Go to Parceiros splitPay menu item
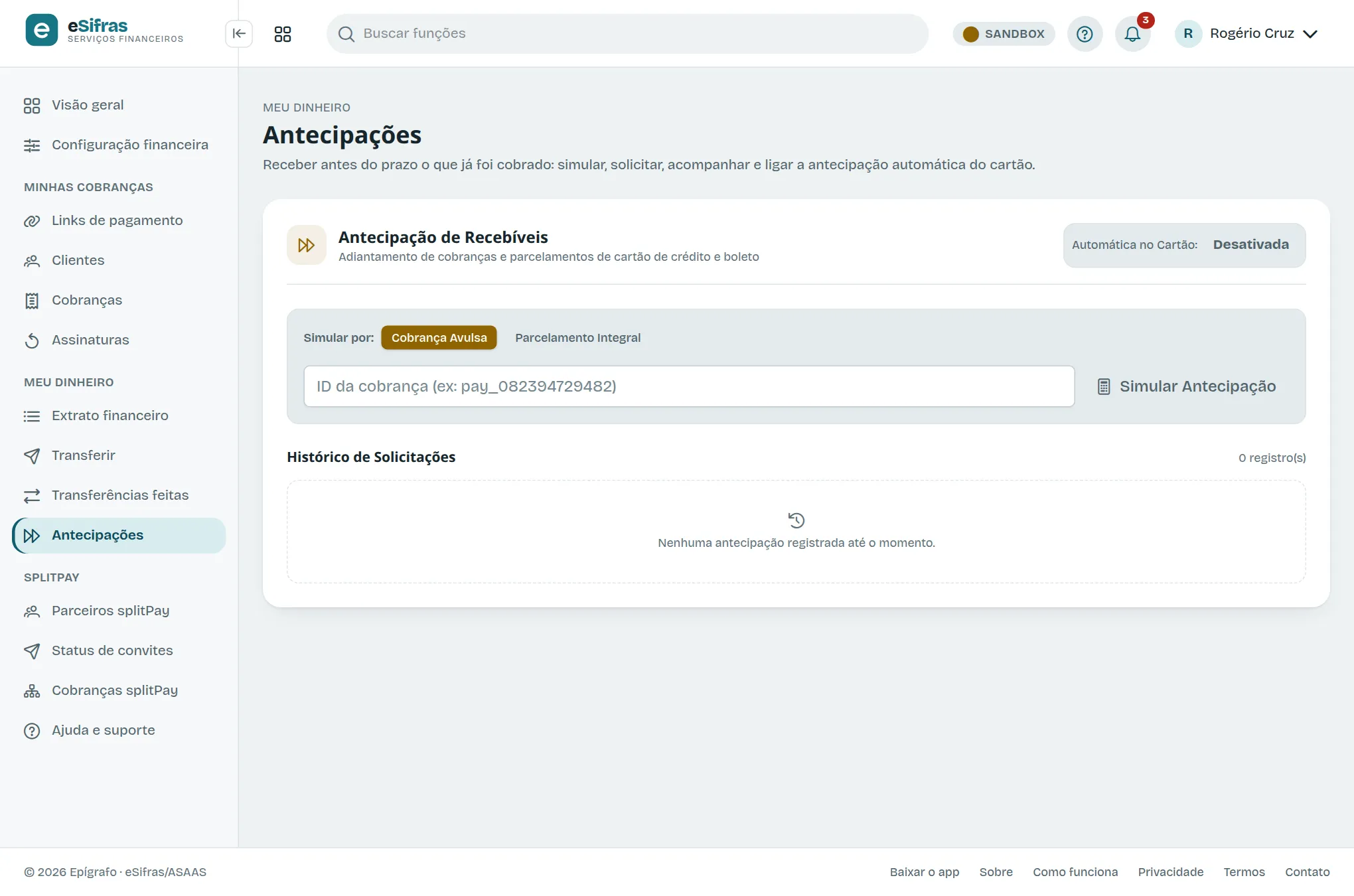Image resolution: width=1354 pixels, height=896 pixels. pos(119,611)
